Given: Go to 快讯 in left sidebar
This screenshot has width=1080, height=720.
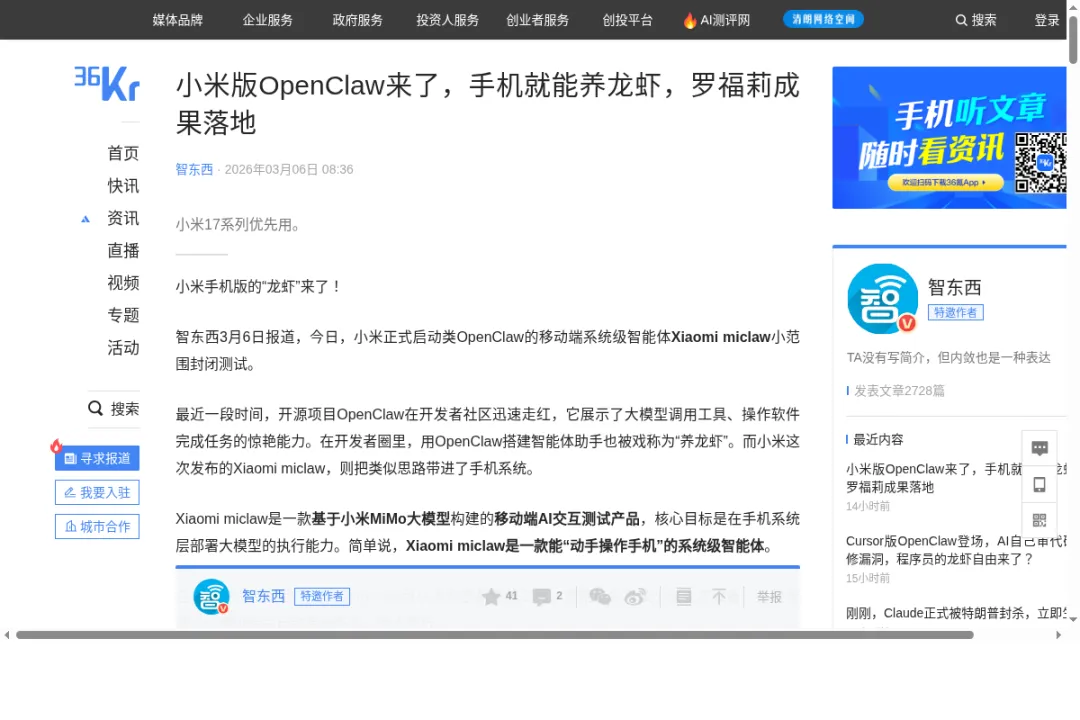Looking at the screenshot, I should point(123,185).
